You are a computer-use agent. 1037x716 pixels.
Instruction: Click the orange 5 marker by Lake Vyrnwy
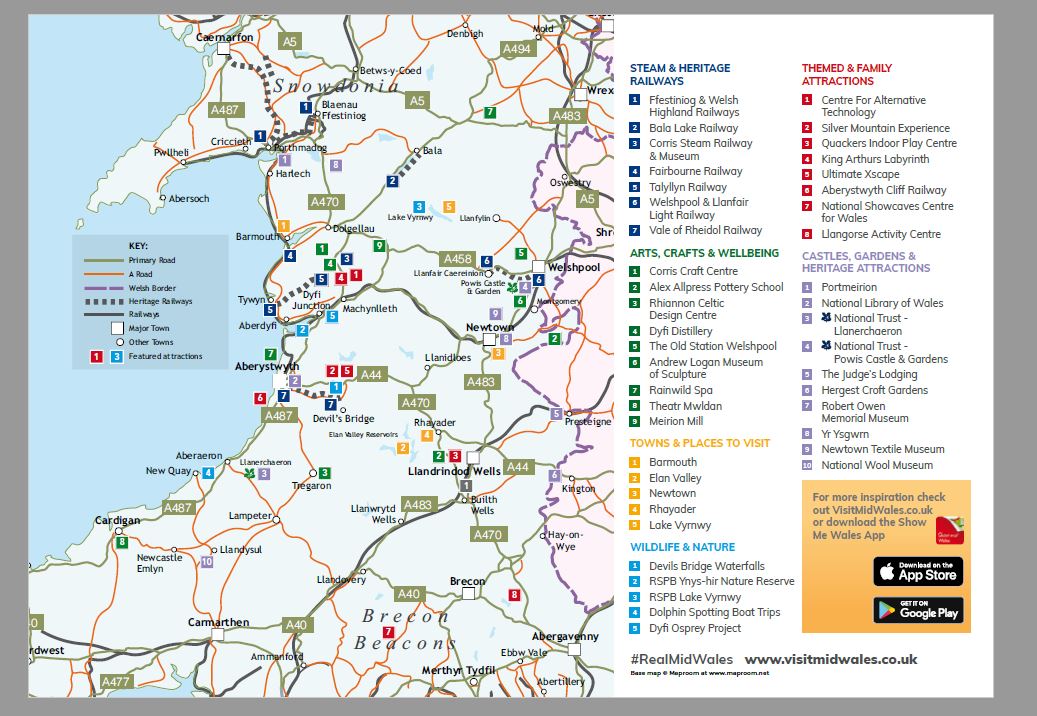pos(448,207)
